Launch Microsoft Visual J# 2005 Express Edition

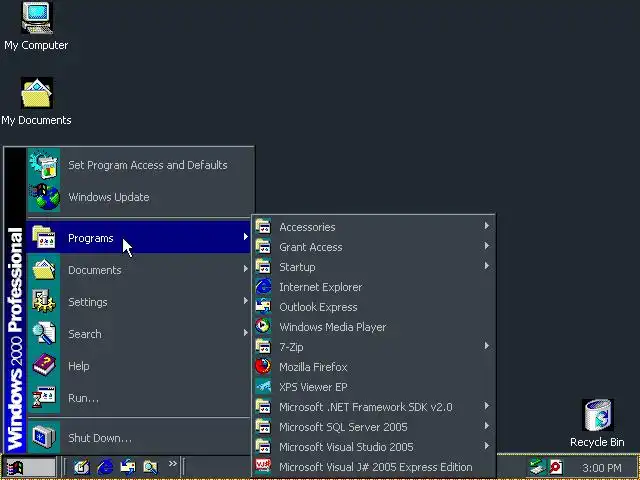pyautogui.click(x=373, y=467)
